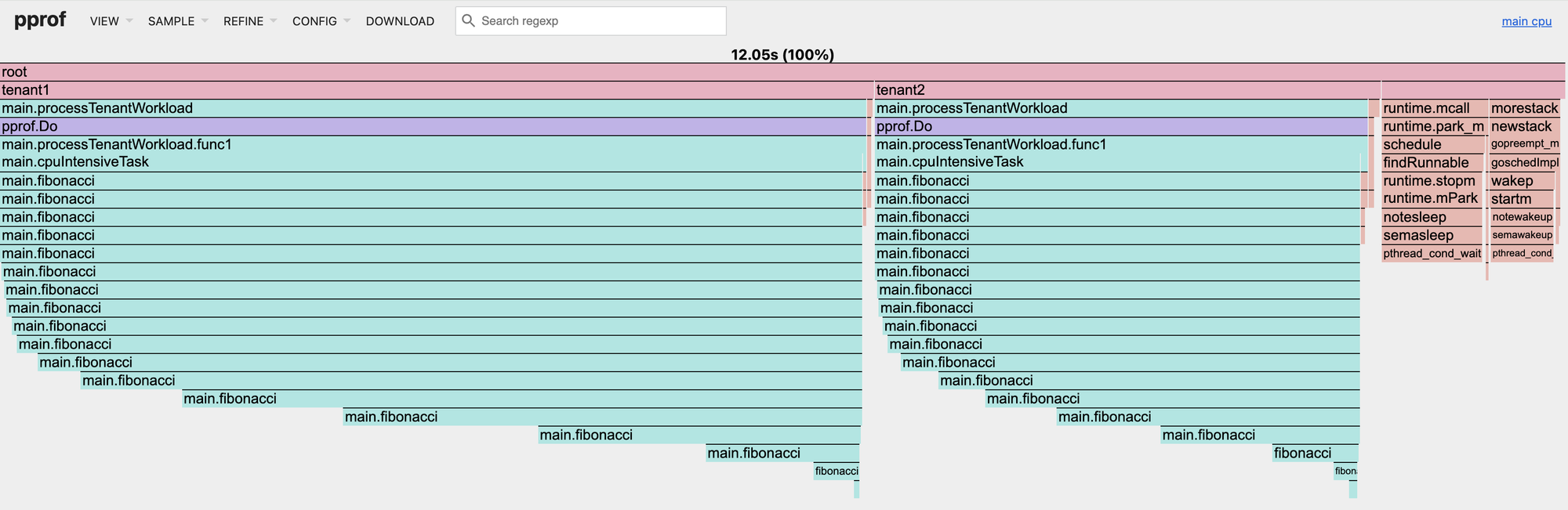The height and width of the screenshot is (510, 1568).
Task: Click the morestack frame
Action: [1524, 108]
